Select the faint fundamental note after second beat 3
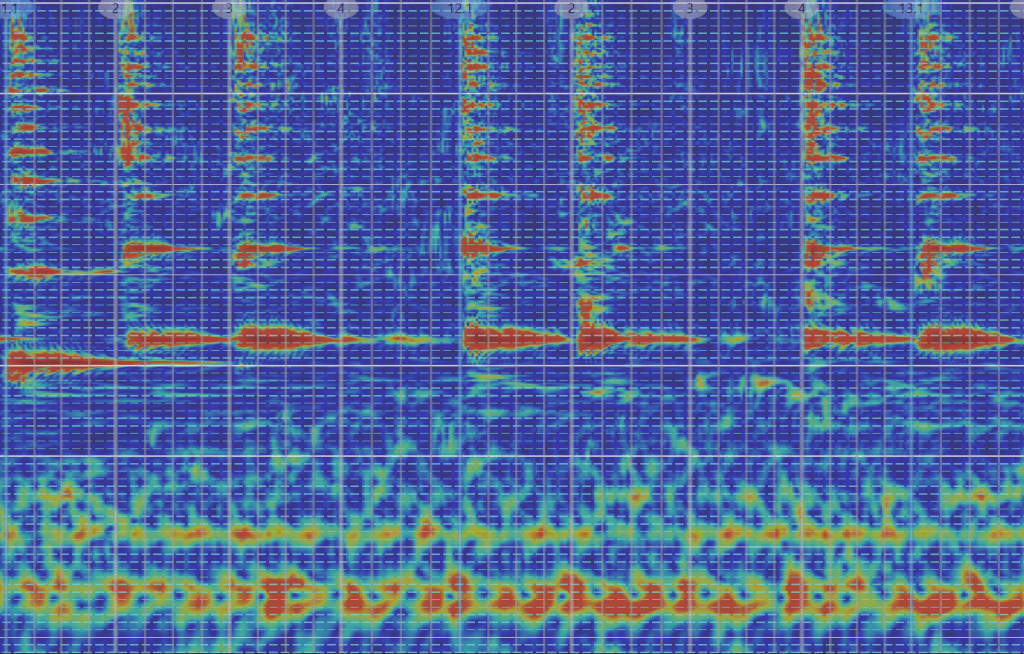 [735, 339]
